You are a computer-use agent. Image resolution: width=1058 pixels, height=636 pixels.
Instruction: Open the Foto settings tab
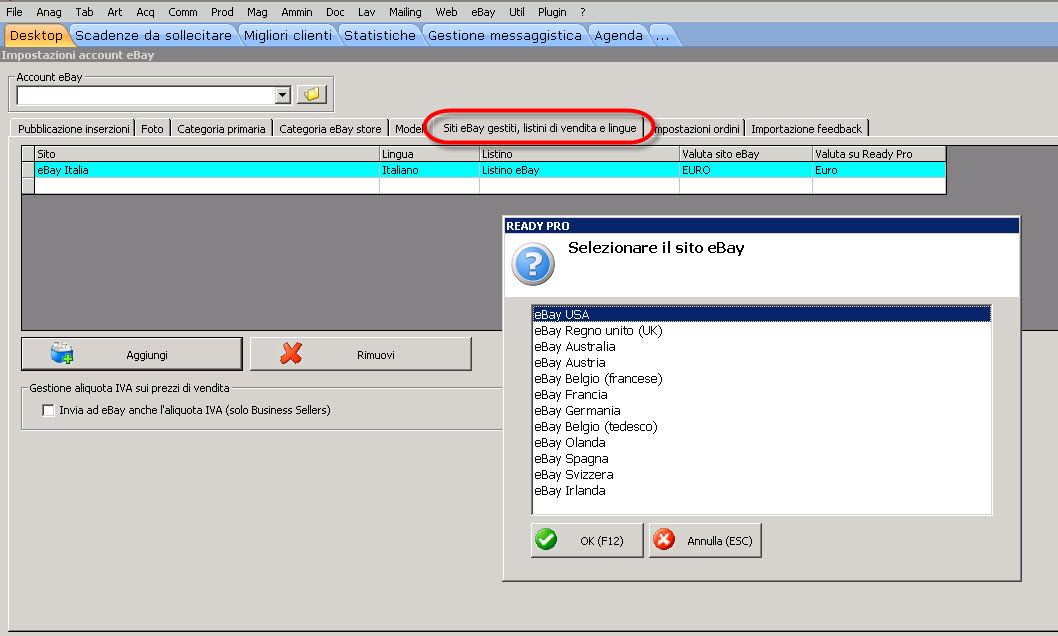pyautogui.click(x=152, y=129)
